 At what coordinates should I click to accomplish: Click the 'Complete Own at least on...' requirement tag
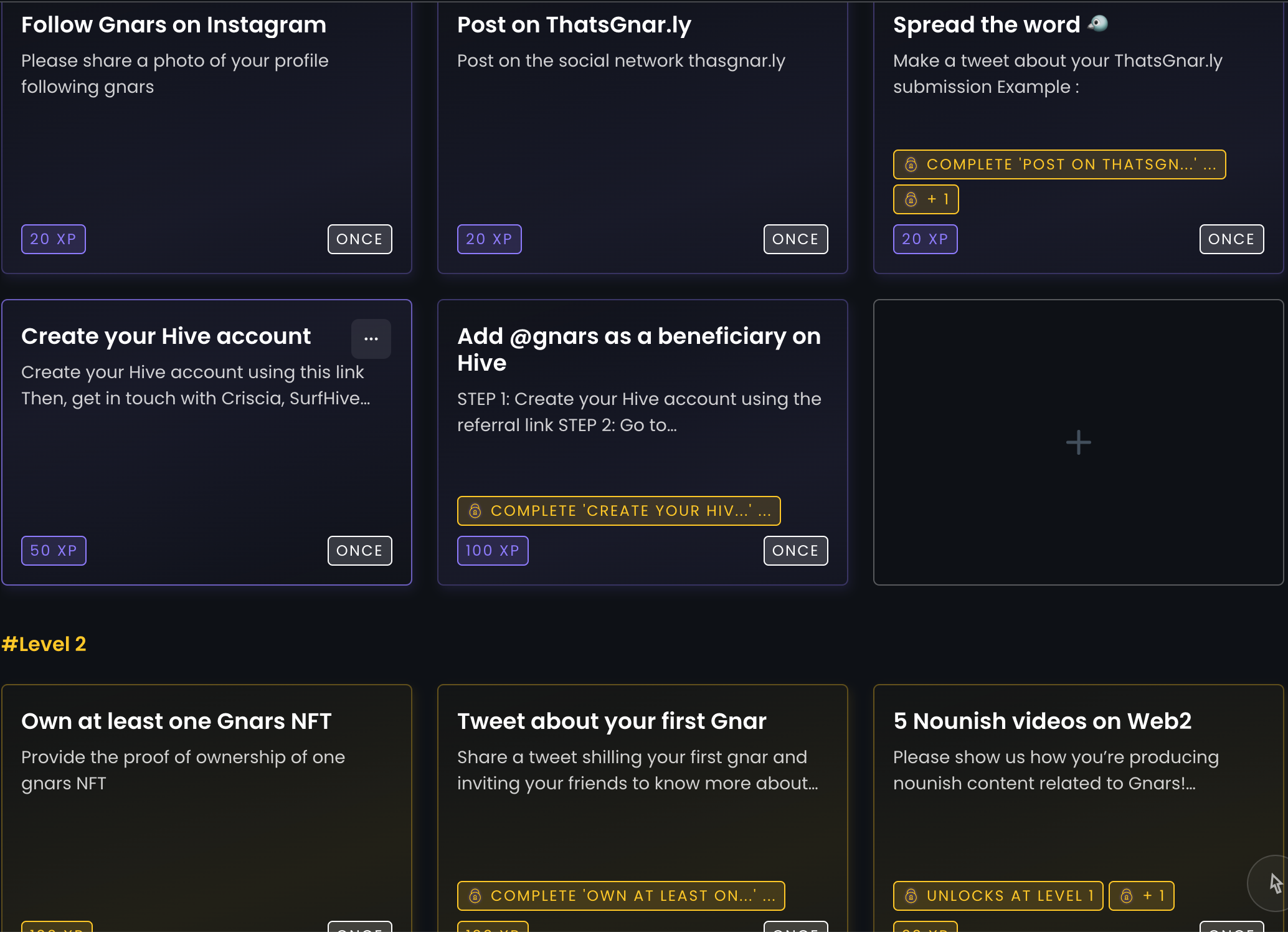[621, 896]
